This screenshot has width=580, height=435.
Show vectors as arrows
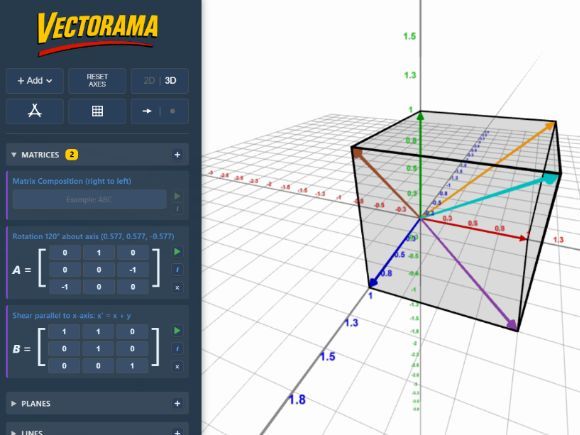[147, 111]
